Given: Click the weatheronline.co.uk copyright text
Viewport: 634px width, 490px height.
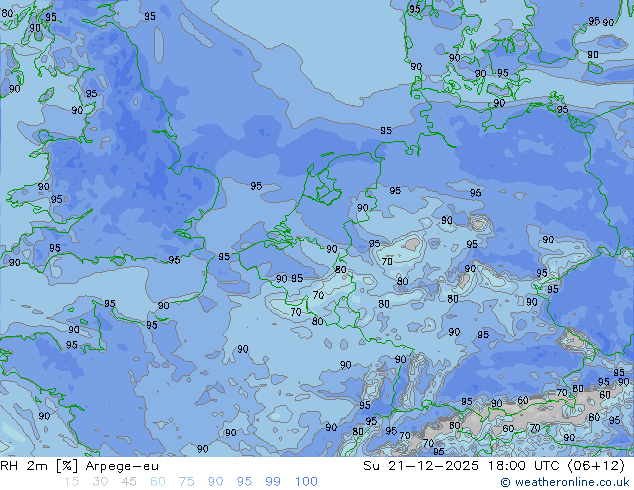Looking at the screenshot, I should tap(565, 482).
